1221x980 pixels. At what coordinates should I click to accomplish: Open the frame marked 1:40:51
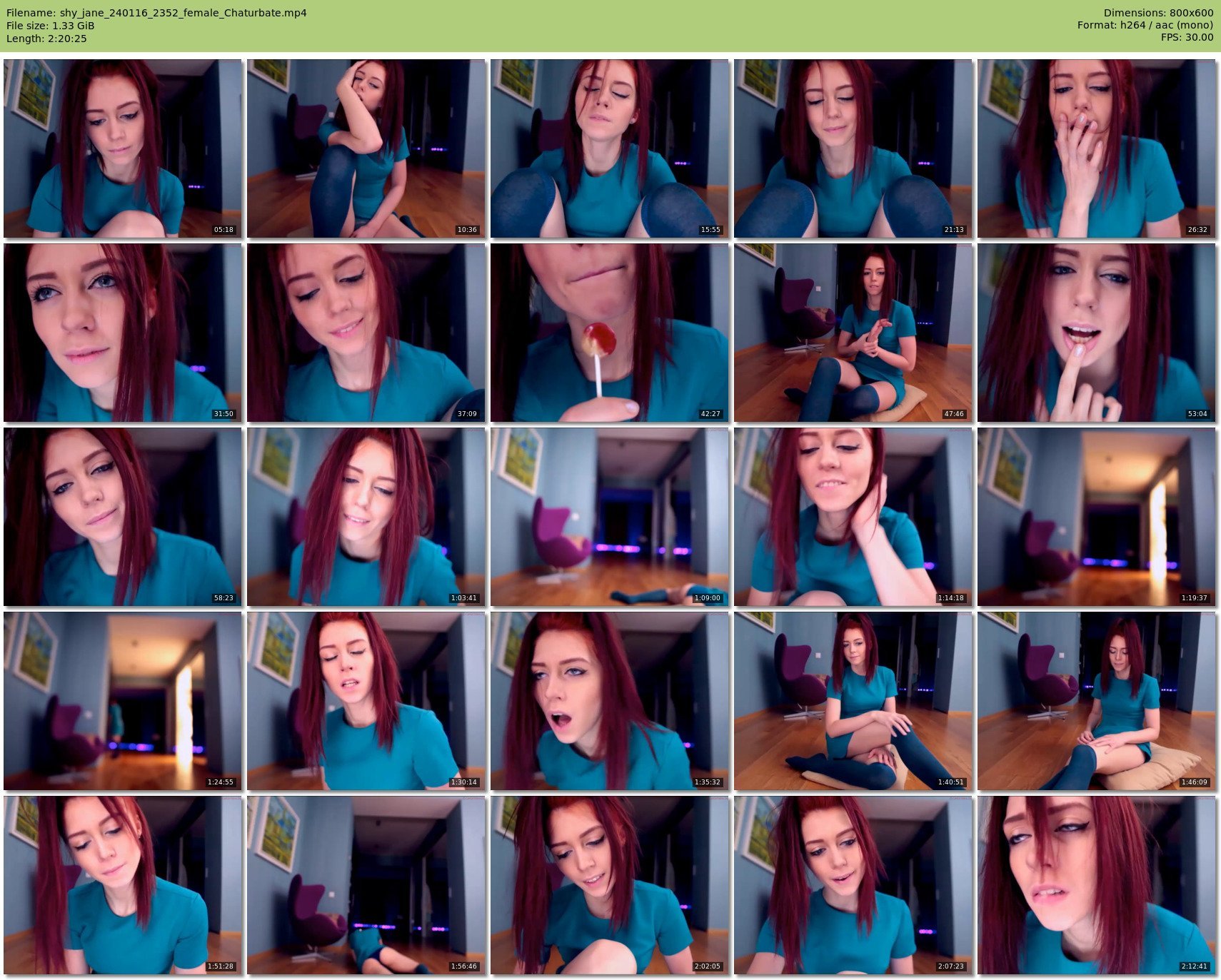[853, 700]
